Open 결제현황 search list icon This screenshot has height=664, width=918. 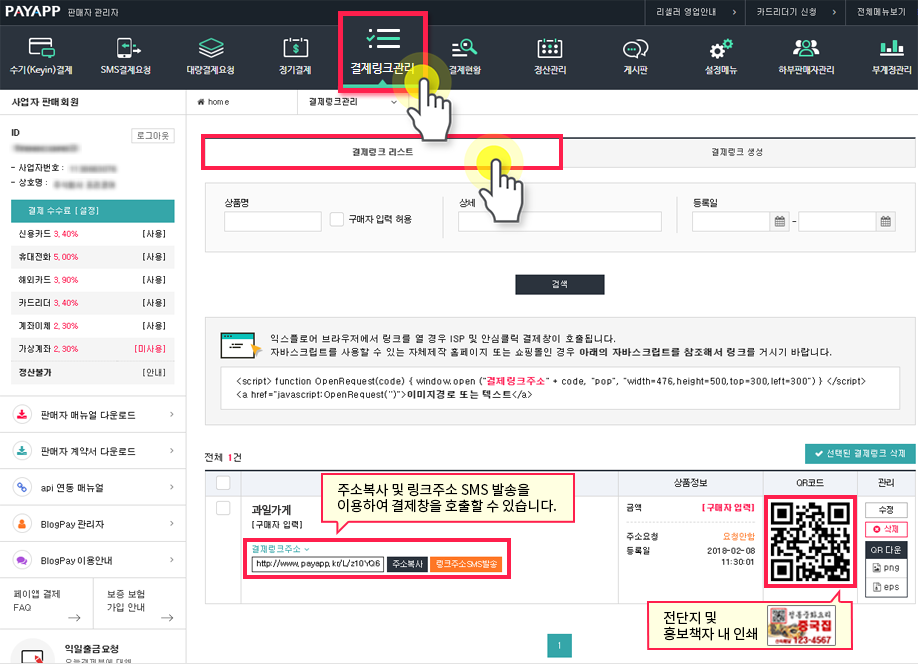pyautogui.click(x=464, y=47)
